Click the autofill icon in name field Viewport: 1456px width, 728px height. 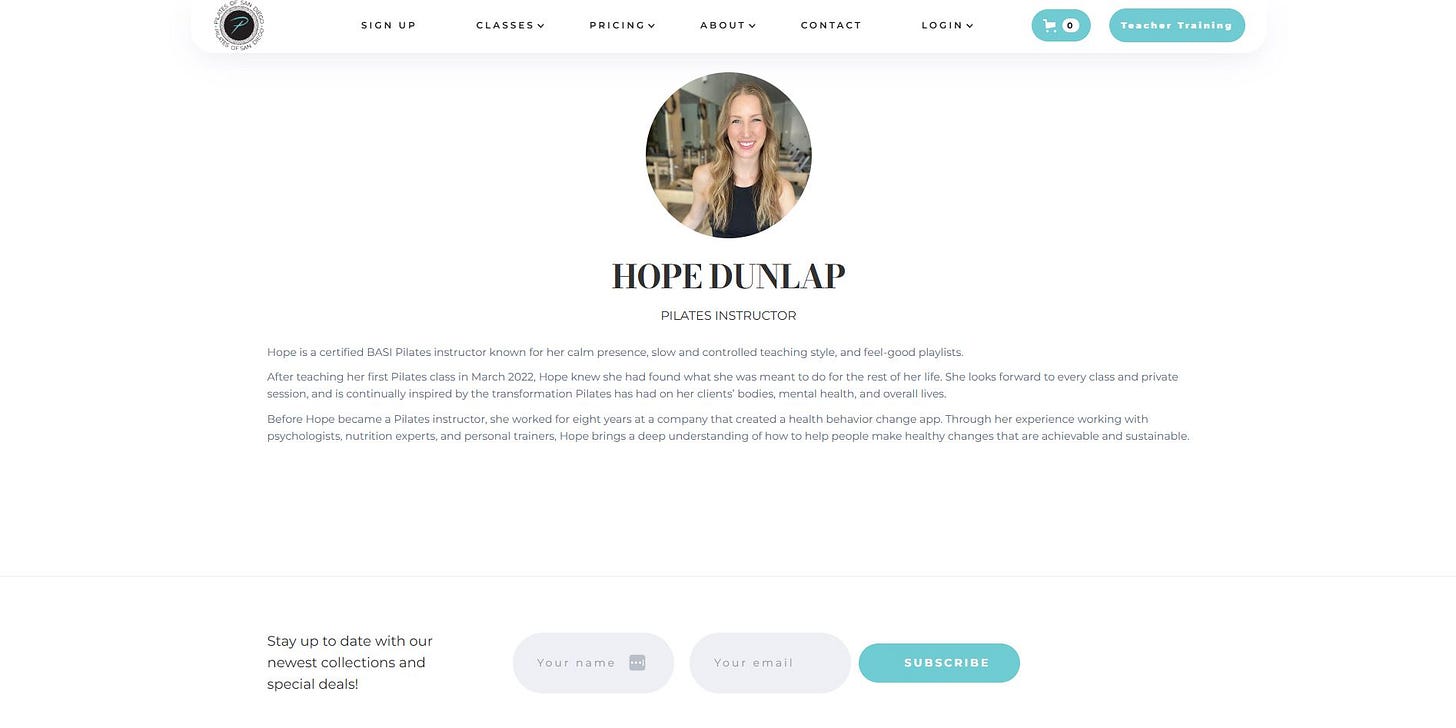637,662
